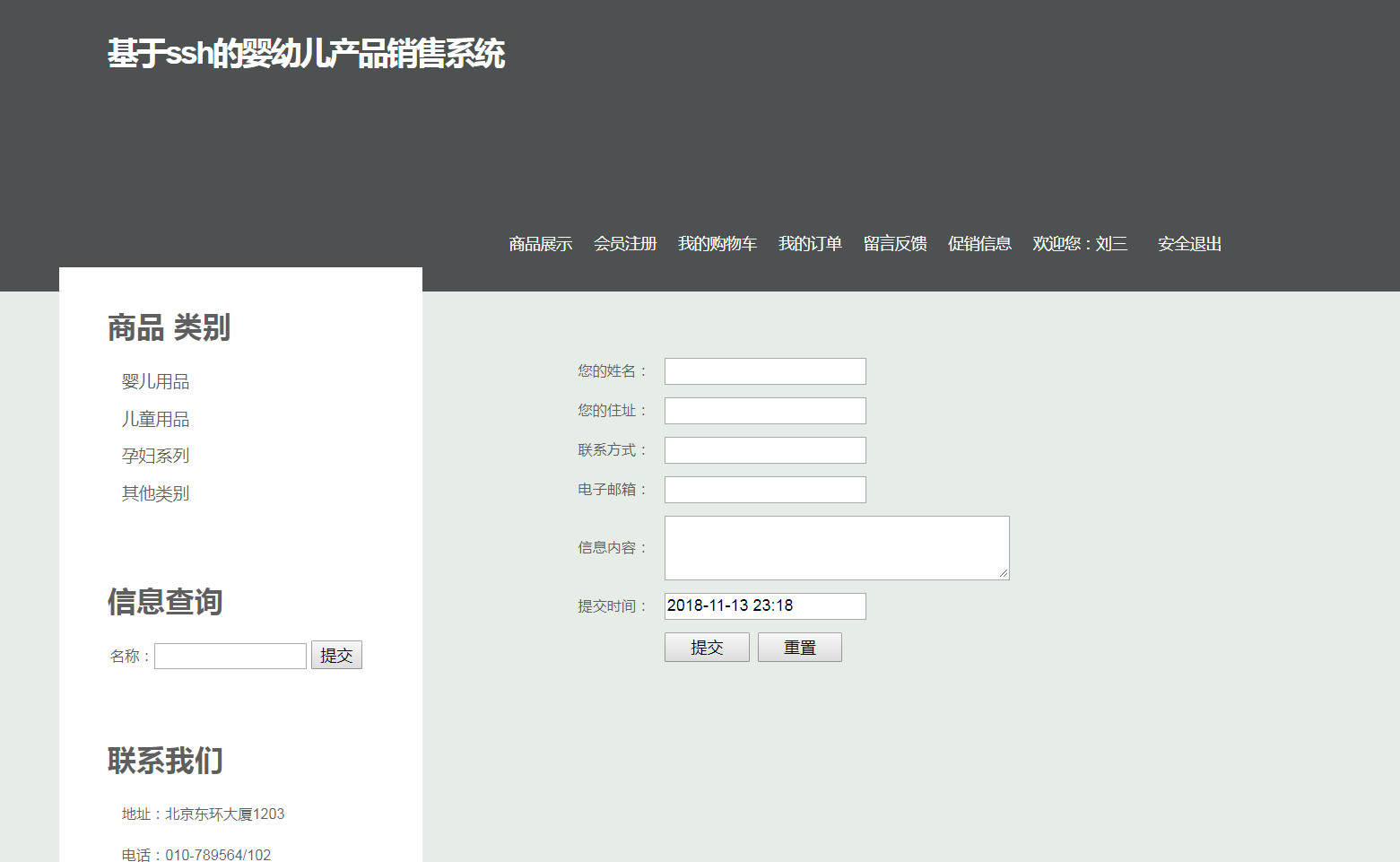Viewport: 1400px width, 862px height.
Task: Open the 儿童用品 category
Action: click(155, 419)
